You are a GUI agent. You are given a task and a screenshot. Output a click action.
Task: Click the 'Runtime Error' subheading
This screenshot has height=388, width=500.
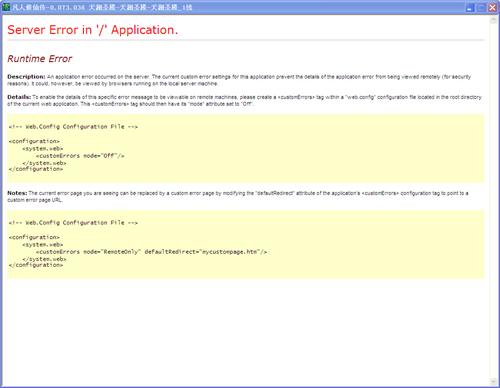40,59
